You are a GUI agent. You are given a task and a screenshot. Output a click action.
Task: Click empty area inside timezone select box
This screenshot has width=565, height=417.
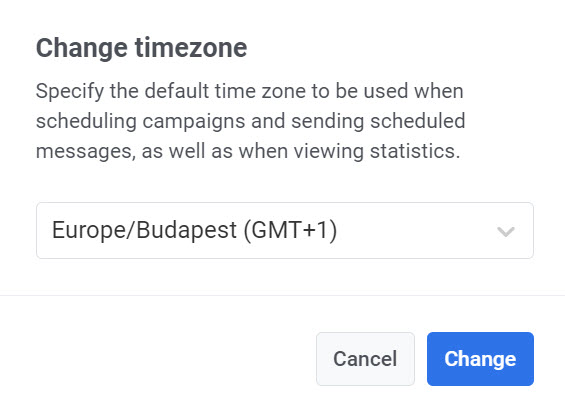point(414,230)
